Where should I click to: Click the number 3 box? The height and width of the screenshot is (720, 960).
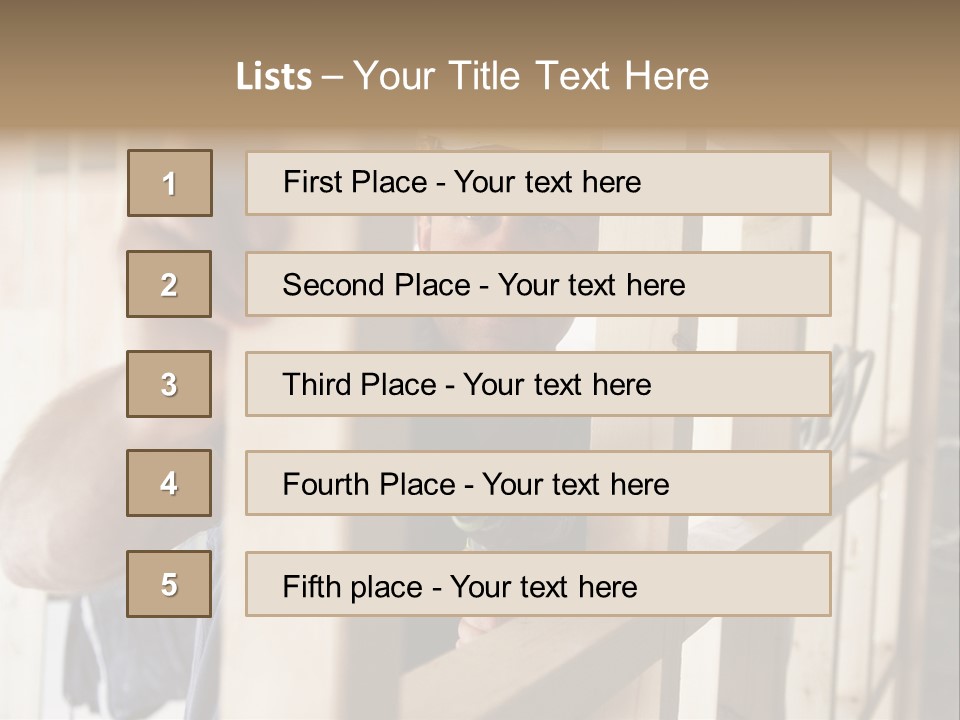169,384
